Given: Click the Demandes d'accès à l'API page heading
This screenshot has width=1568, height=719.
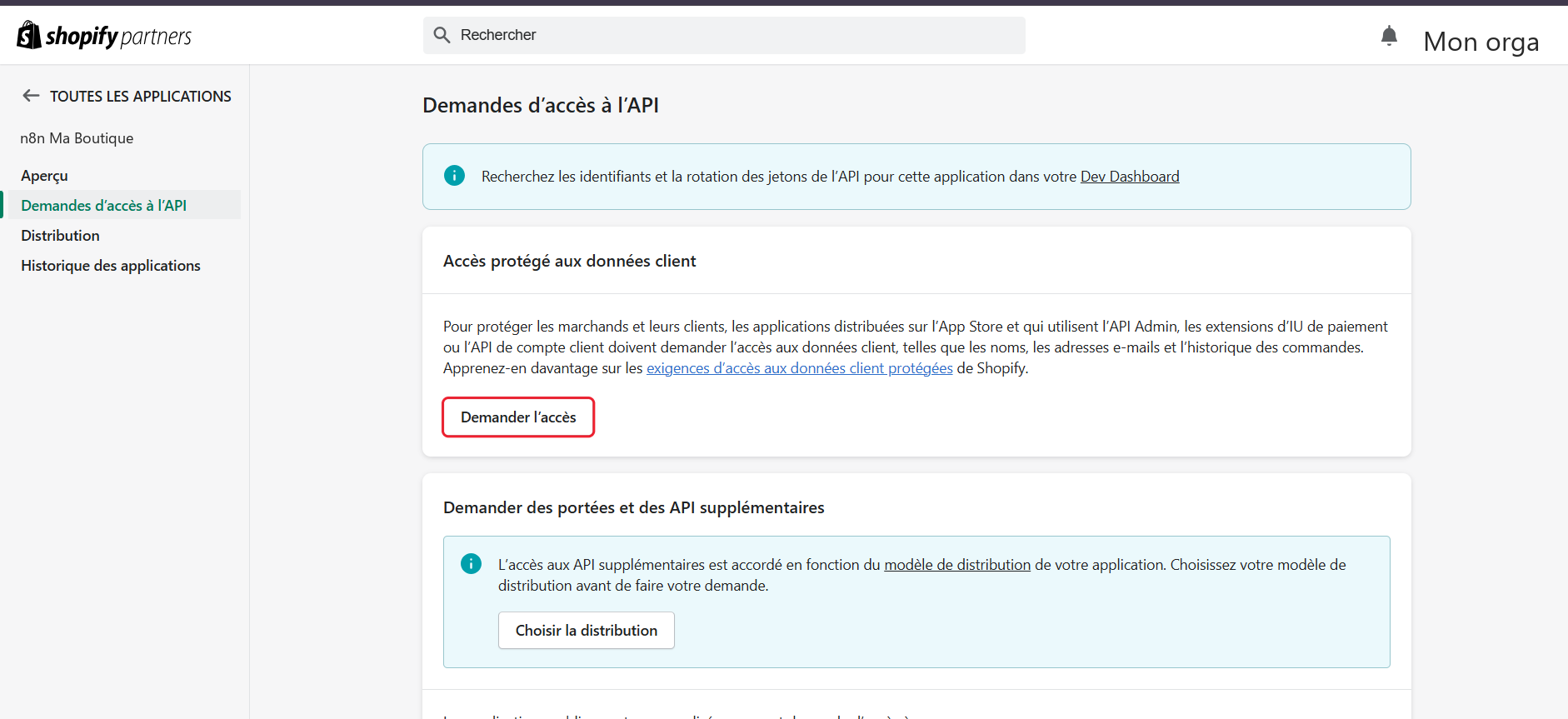Looking at the screenshot, I should click(541, 105).
